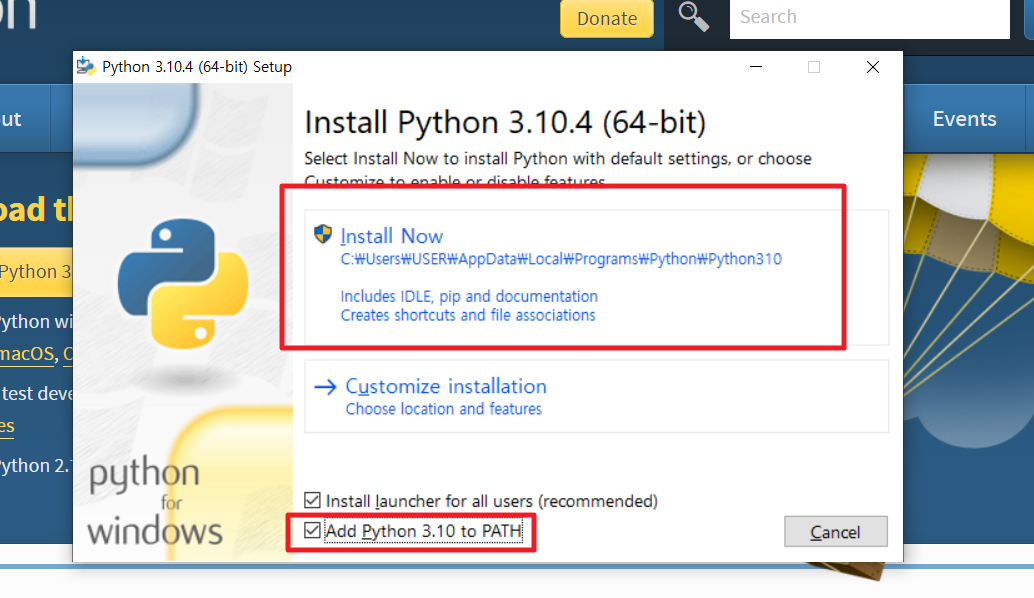Close the Python Setup window
1034x598 pixels.
872,67
